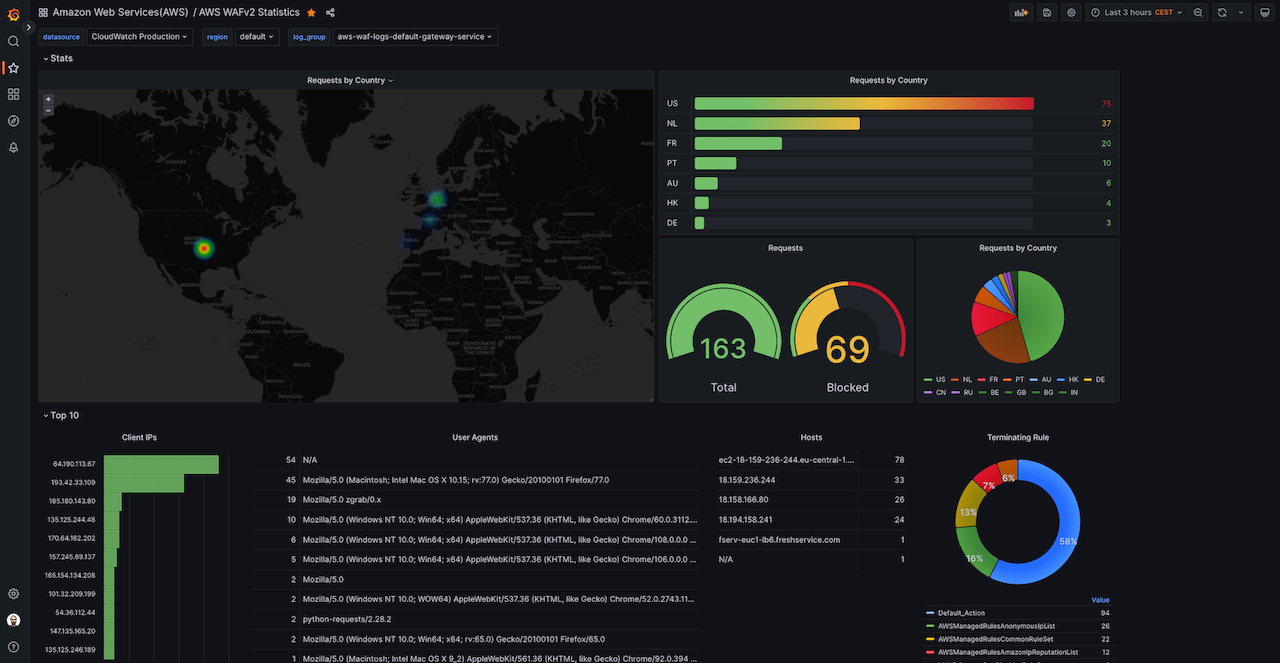Screen dimensions: 1280x663
Task: Open the Explore compass icon
Action: [13, 121]
